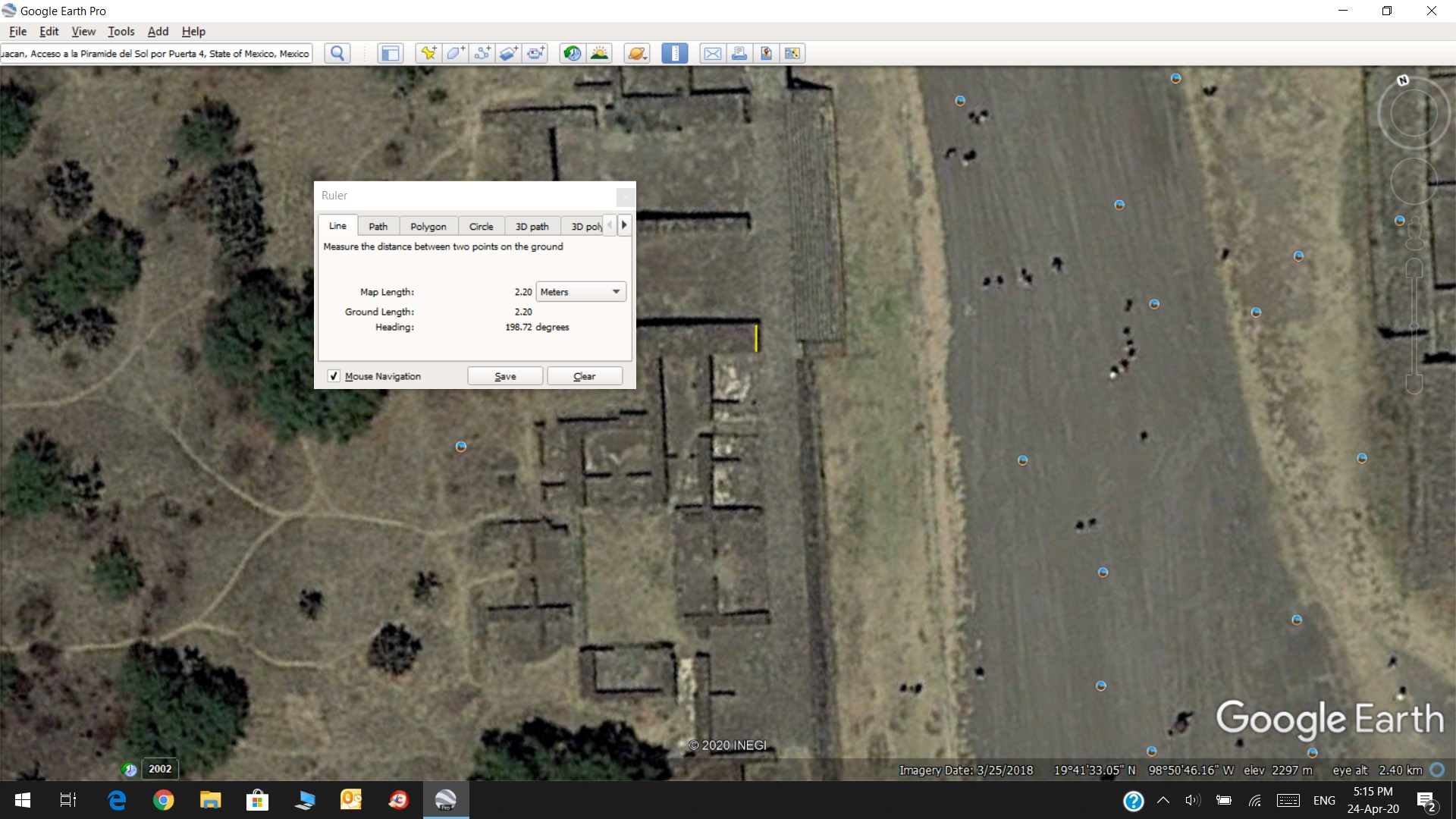Show historical imagery with the clock icon
The height and width of the screenshot is (819, 1456).
pyautogui.click(x=573, y=53)
